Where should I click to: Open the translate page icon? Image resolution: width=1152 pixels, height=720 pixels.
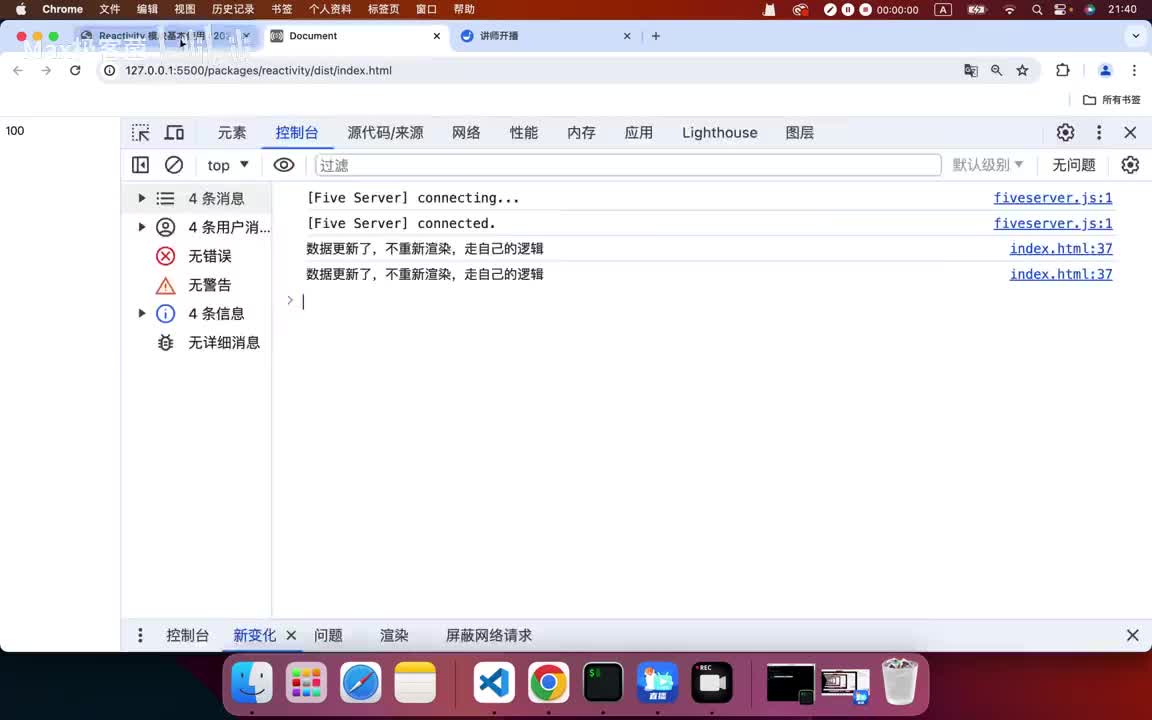[x=971, y=71]
